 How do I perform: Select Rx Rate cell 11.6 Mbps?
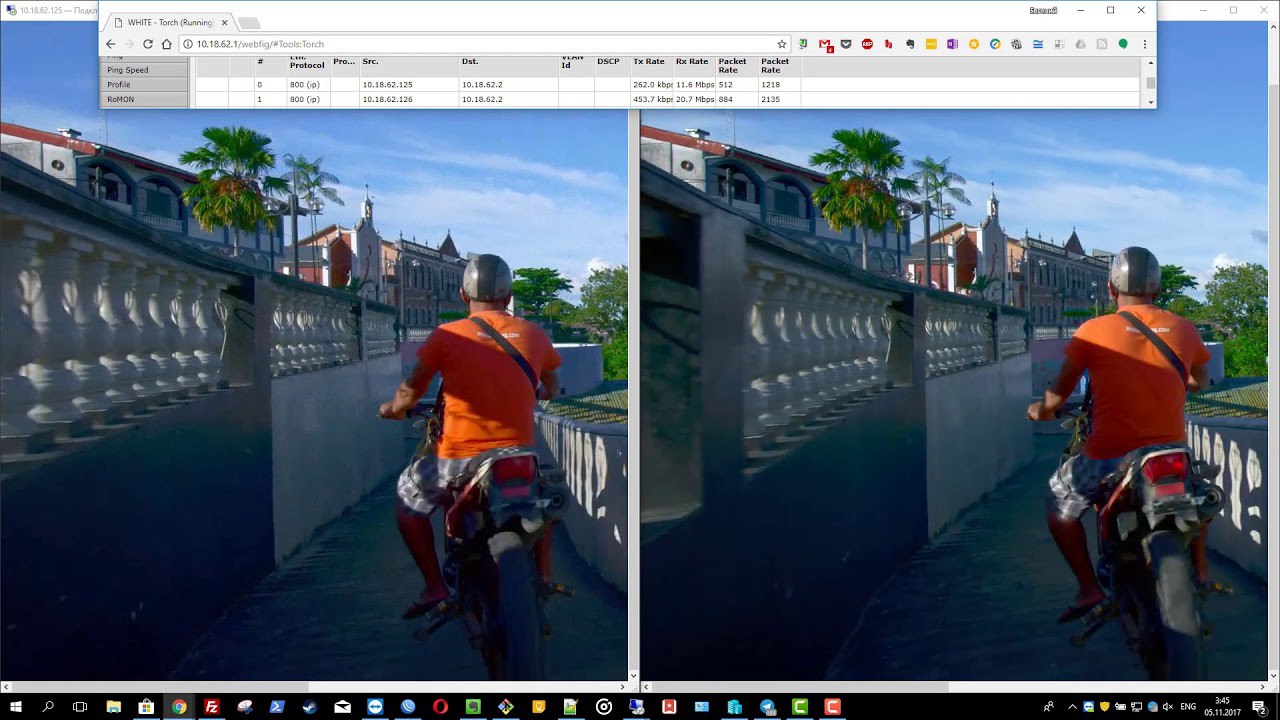tap(694, 85)
